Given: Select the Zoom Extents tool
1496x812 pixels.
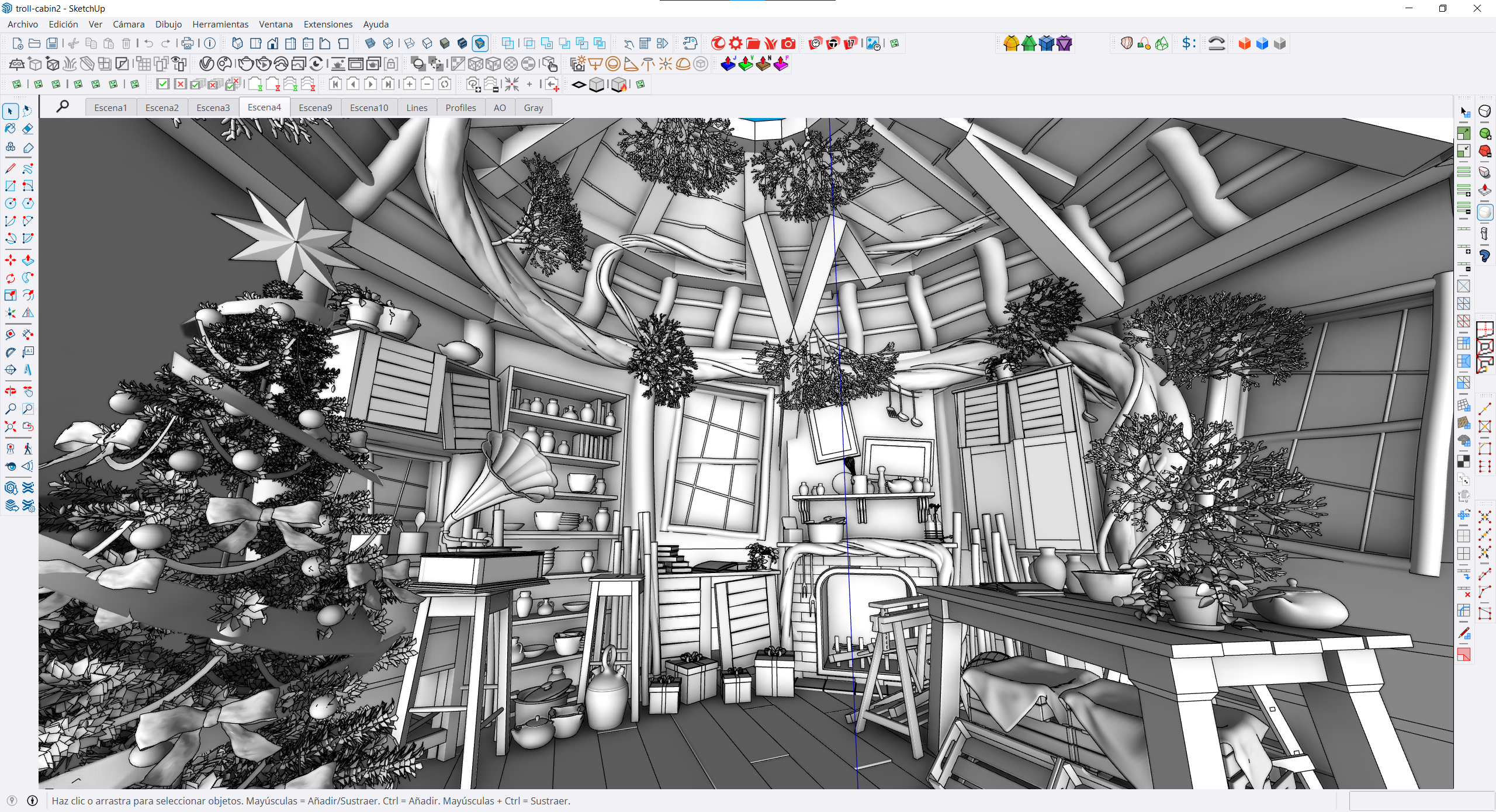Looking at the screenshot, I should 11,426.
